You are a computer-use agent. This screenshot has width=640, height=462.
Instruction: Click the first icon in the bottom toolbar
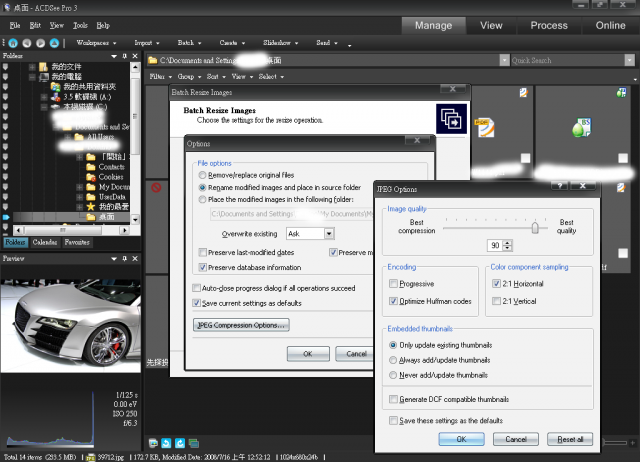click(153, 443)
